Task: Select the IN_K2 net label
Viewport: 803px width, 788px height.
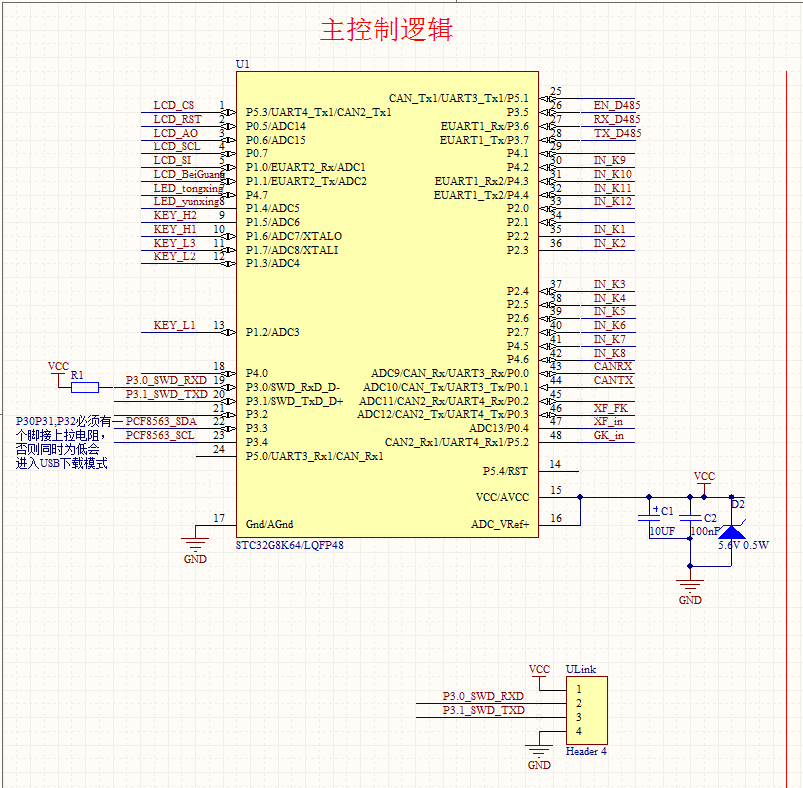Action: click(x=609, y=243)
